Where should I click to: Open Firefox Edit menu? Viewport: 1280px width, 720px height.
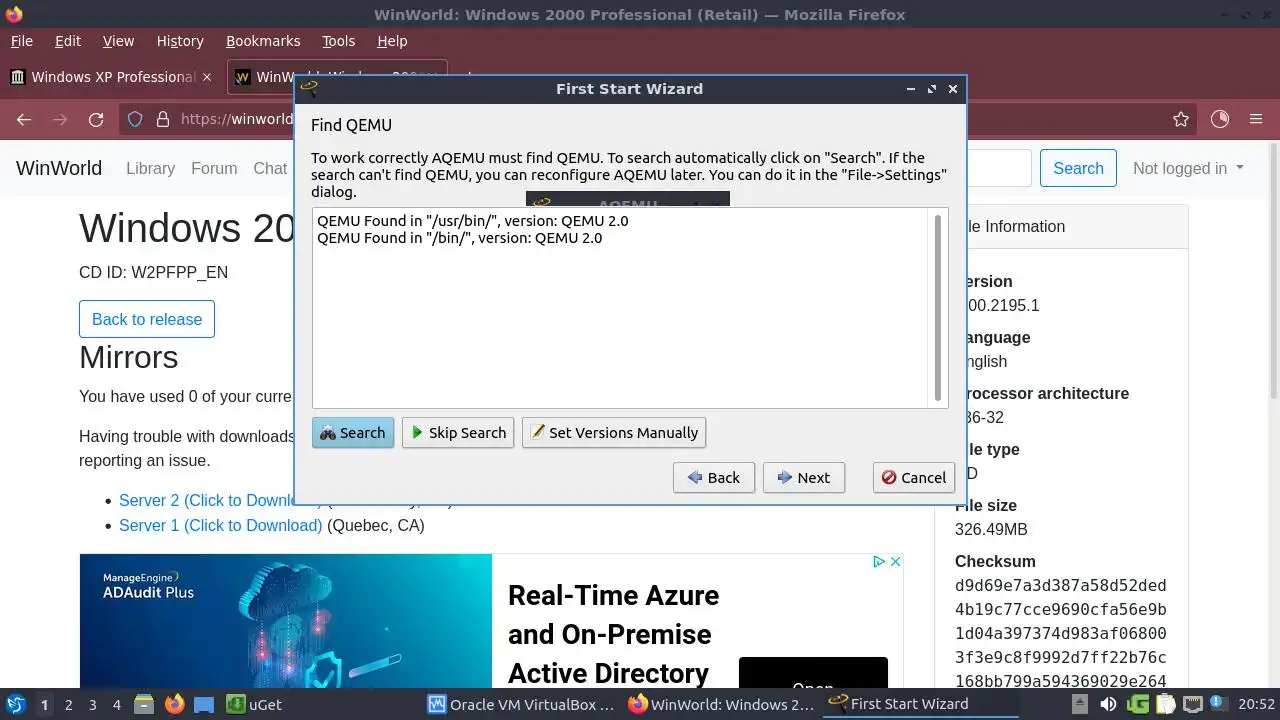(68, 41)
